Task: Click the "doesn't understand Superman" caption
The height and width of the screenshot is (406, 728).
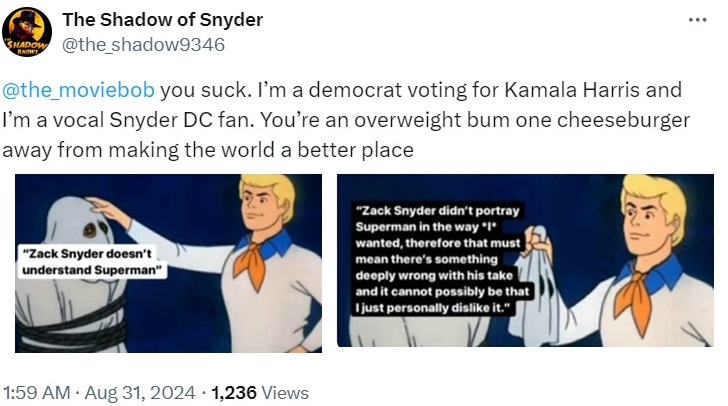Action: 92,262
